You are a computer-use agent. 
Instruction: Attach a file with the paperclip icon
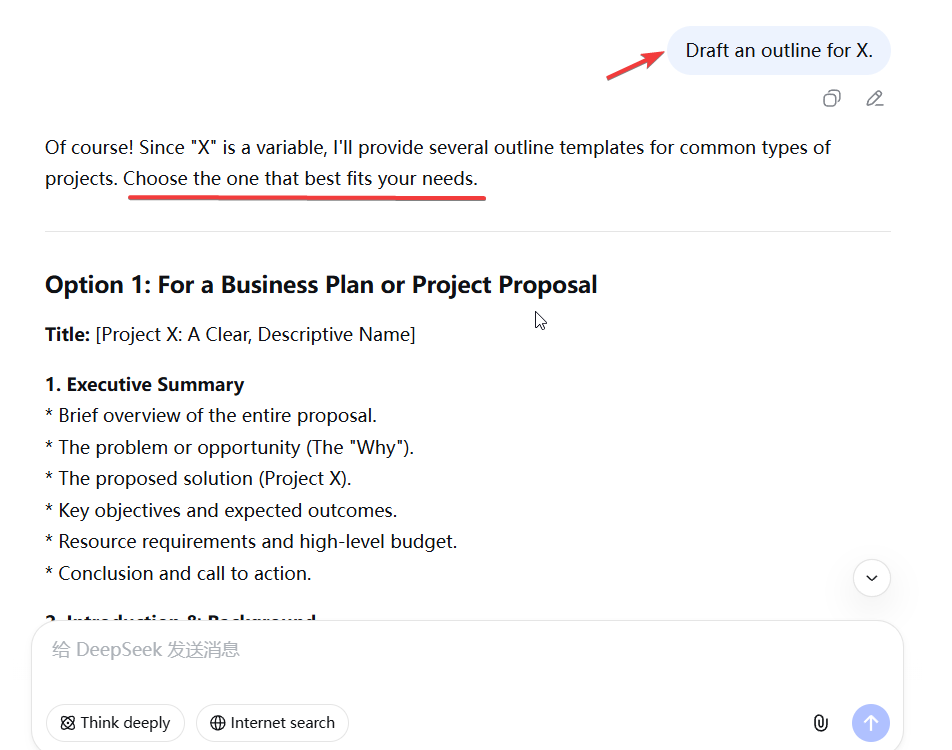820,723
